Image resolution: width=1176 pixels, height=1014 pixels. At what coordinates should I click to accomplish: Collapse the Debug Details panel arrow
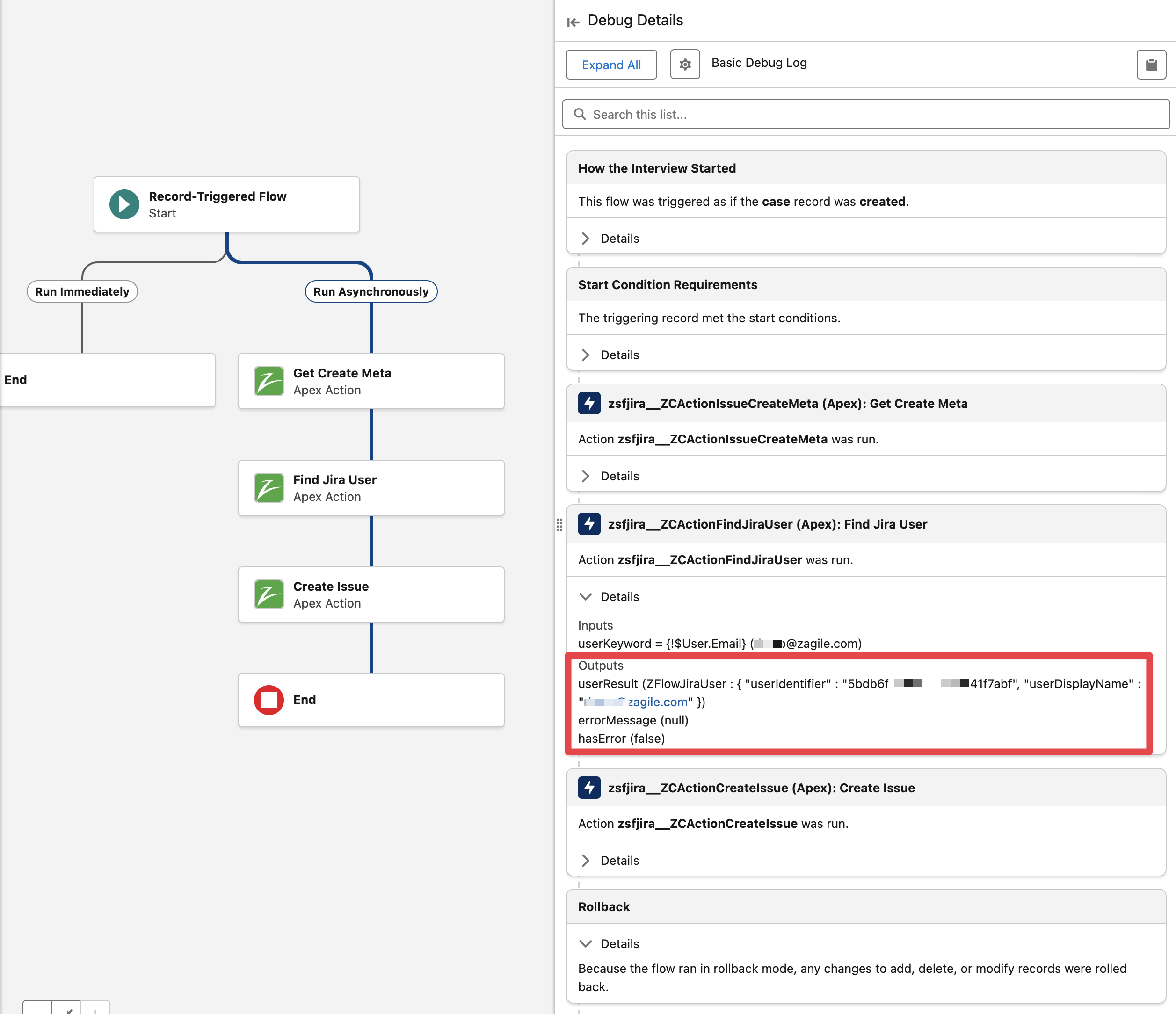click(x=573, y=22)
